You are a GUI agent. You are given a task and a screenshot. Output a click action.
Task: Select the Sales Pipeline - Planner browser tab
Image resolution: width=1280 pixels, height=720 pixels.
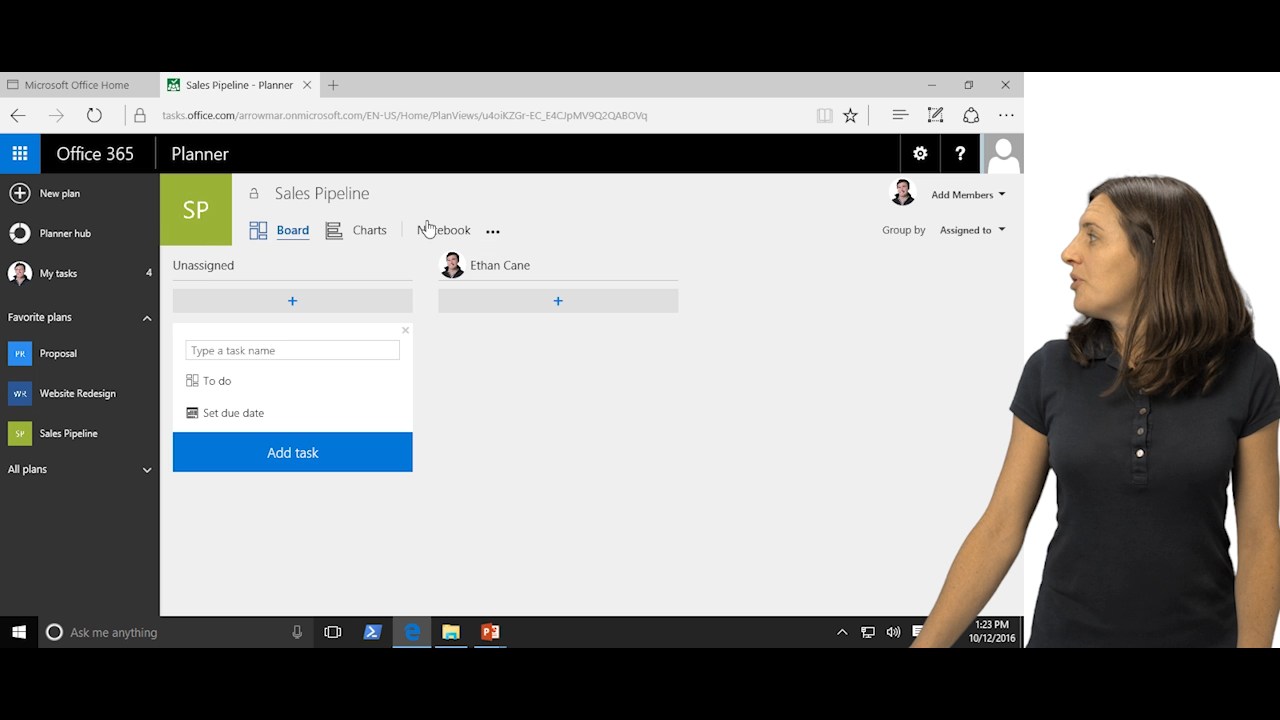pos(240,85)
